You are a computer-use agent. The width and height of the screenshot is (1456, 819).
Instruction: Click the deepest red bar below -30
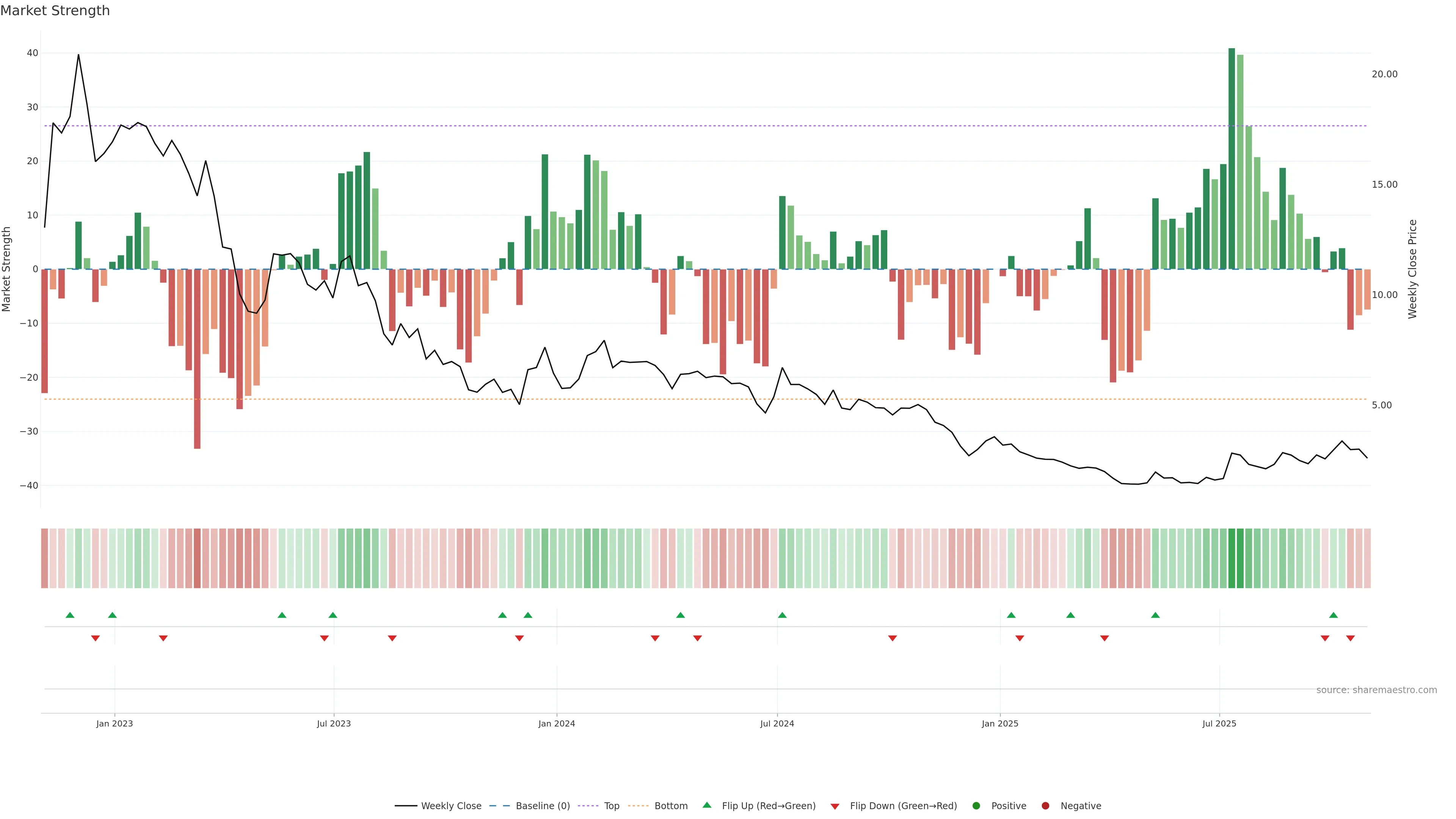pyautogui.click(x=197, y=359)
